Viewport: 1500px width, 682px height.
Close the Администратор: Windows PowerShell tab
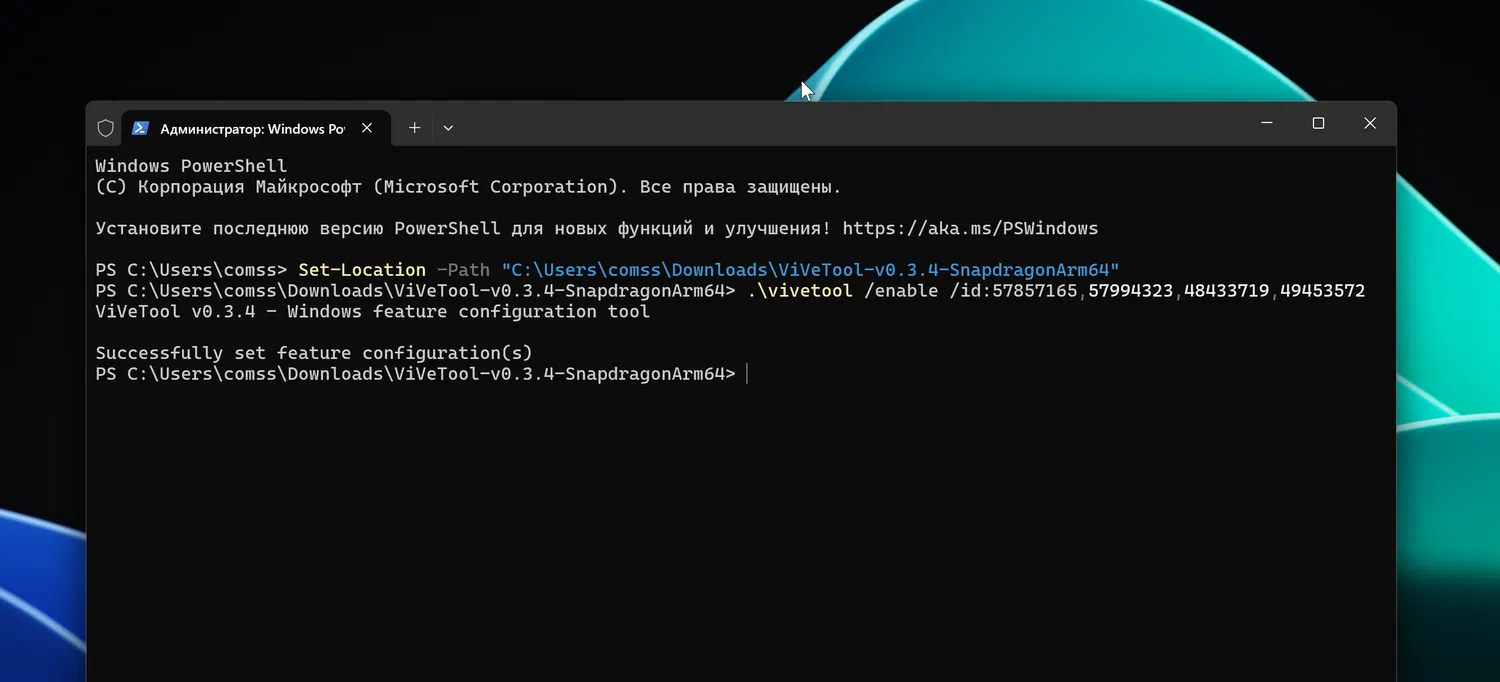coord(367,128)
